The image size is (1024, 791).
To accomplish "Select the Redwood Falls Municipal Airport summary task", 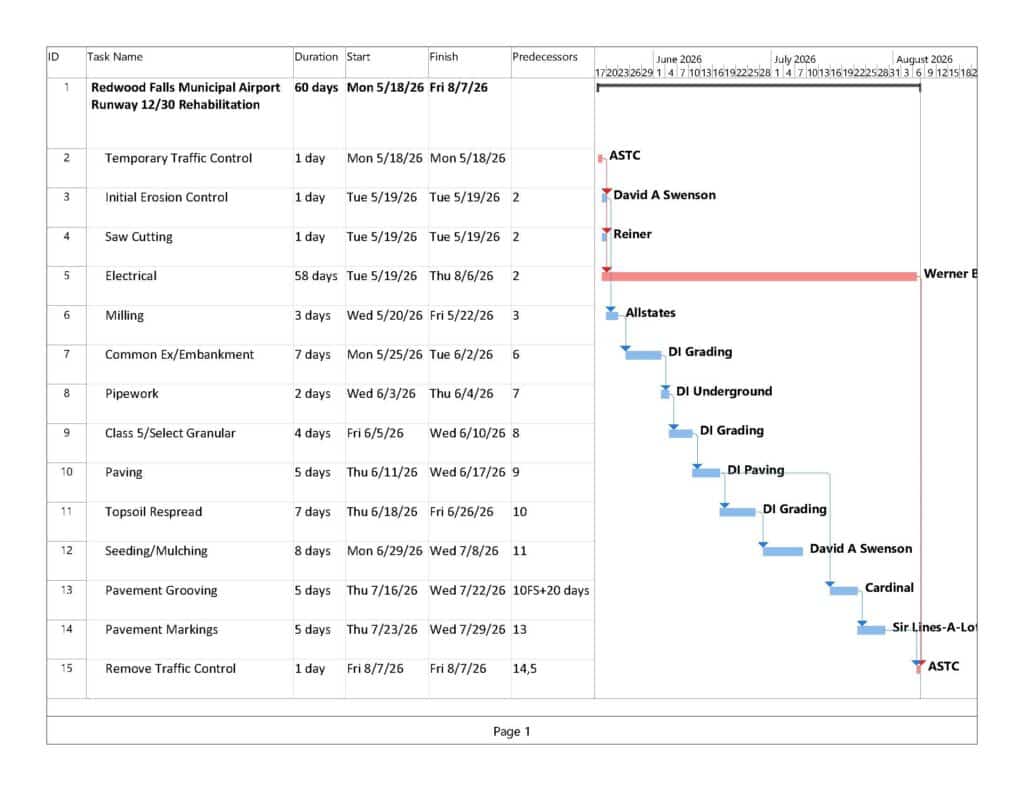I will point(185,96).
